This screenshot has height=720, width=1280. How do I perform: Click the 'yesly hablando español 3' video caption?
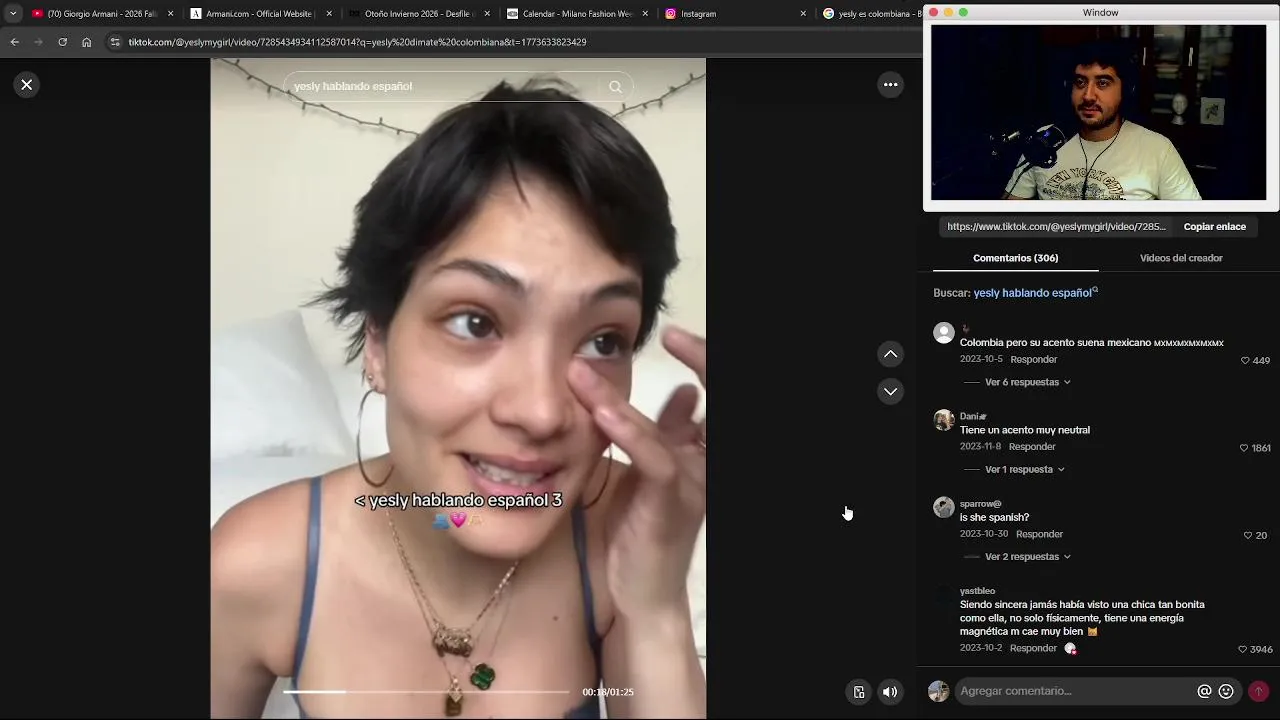(458, 501)
